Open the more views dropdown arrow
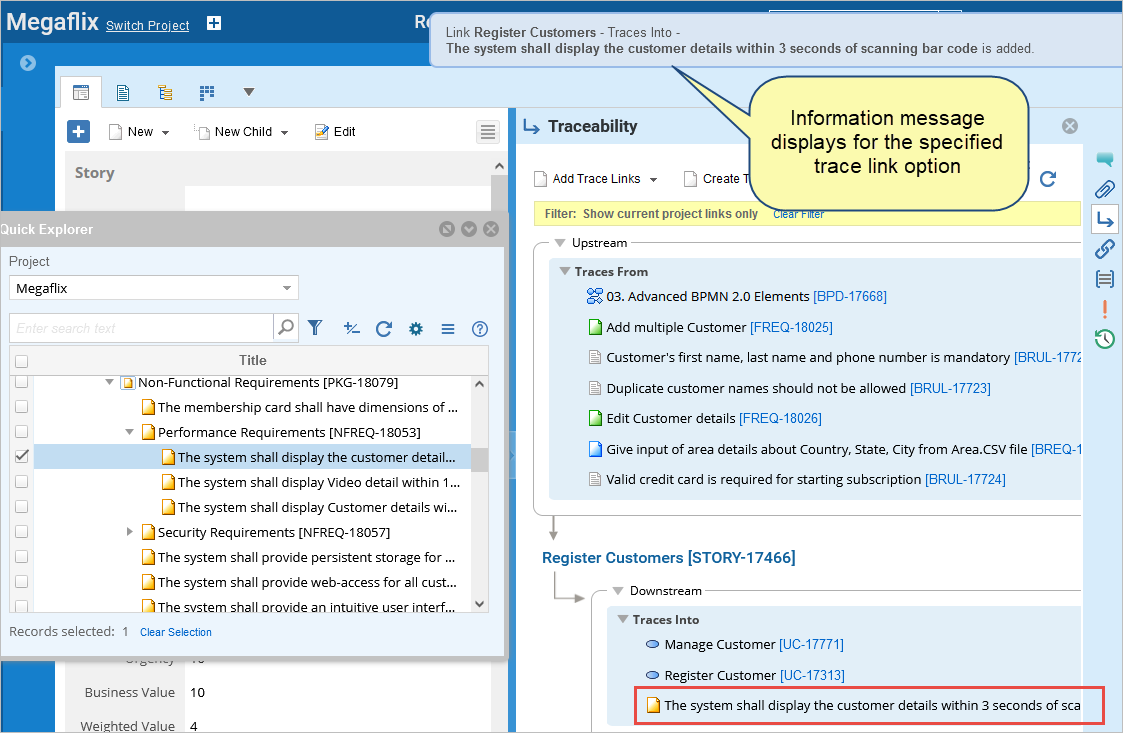Screen dimensions: 1123x733 [249, 92]
